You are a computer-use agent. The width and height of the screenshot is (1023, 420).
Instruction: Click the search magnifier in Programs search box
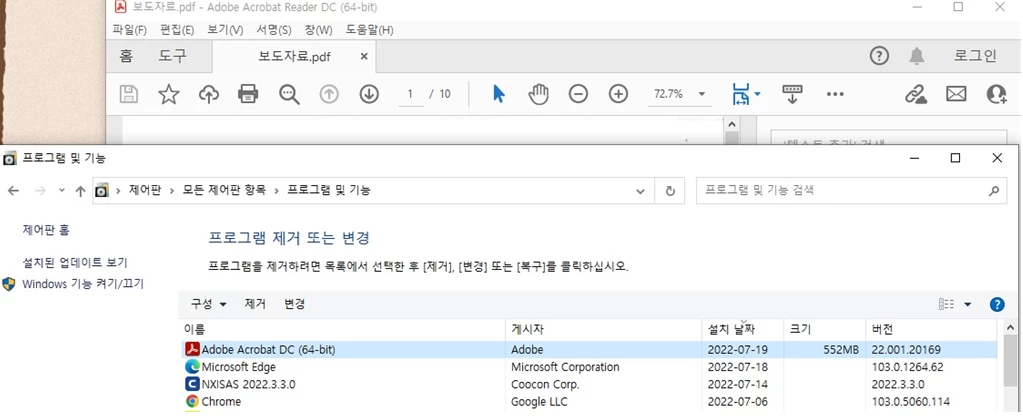click(x=994, y=191)
